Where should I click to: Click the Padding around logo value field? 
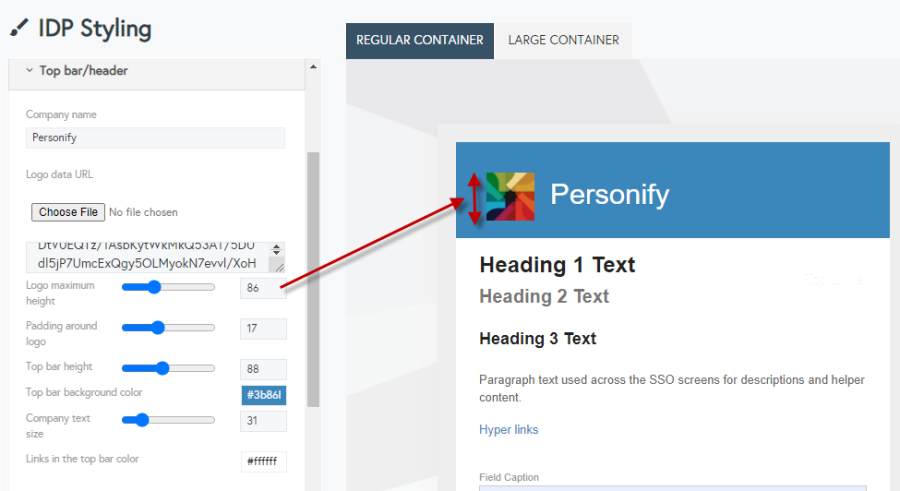(263, 328)
